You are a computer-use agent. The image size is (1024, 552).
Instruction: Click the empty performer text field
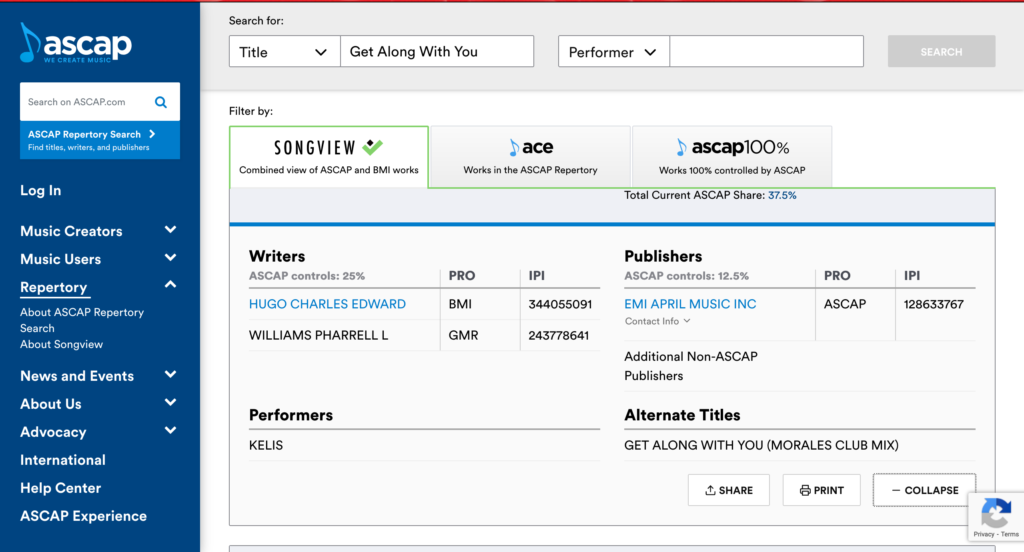click(767, 52)
